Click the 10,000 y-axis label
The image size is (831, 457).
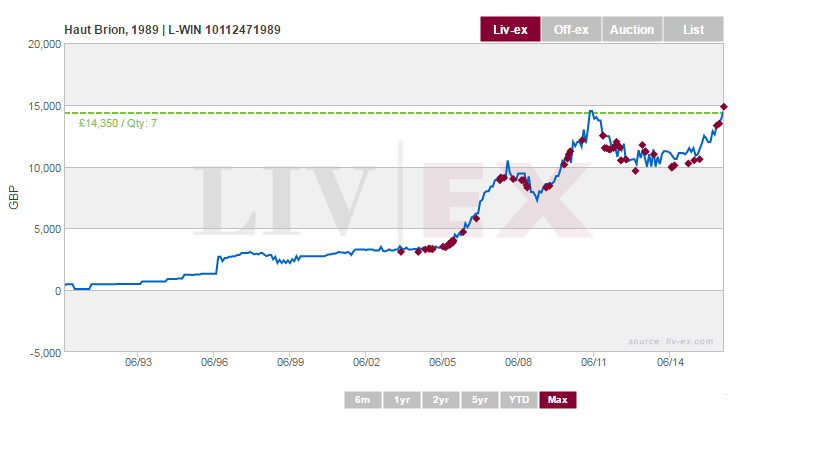click(x=45, y=168)
